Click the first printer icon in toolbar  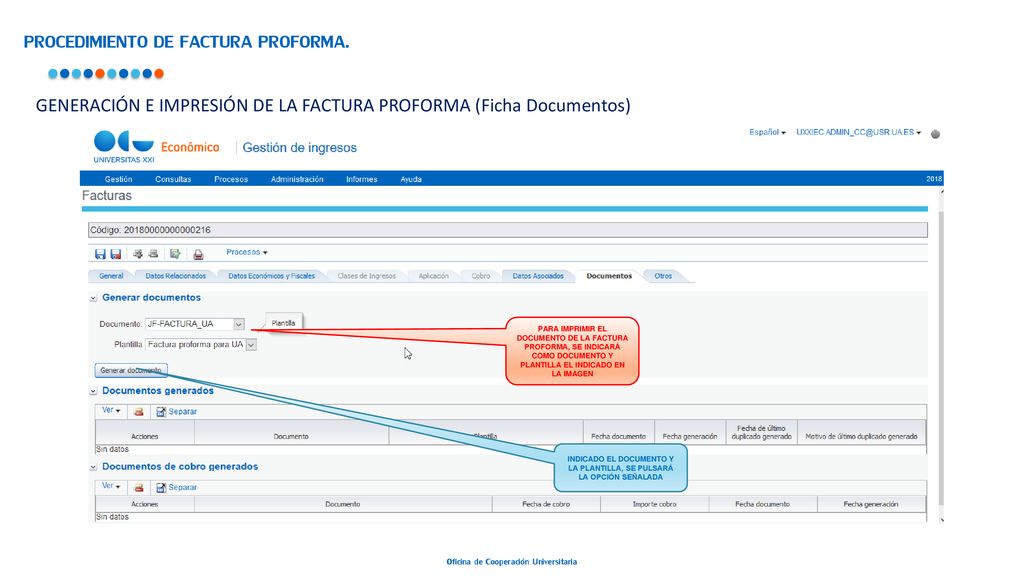(138, 253)
